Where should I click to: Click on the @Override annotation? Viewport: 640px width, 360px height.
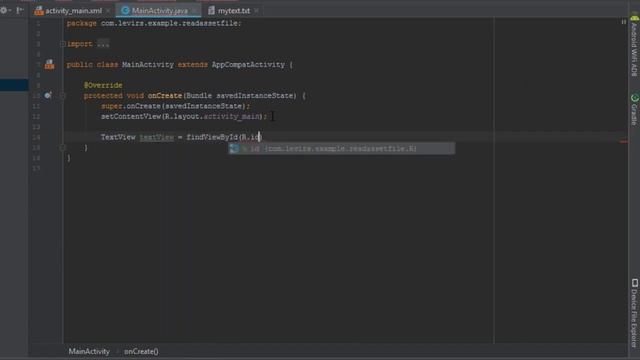click(x=103, y=85)
